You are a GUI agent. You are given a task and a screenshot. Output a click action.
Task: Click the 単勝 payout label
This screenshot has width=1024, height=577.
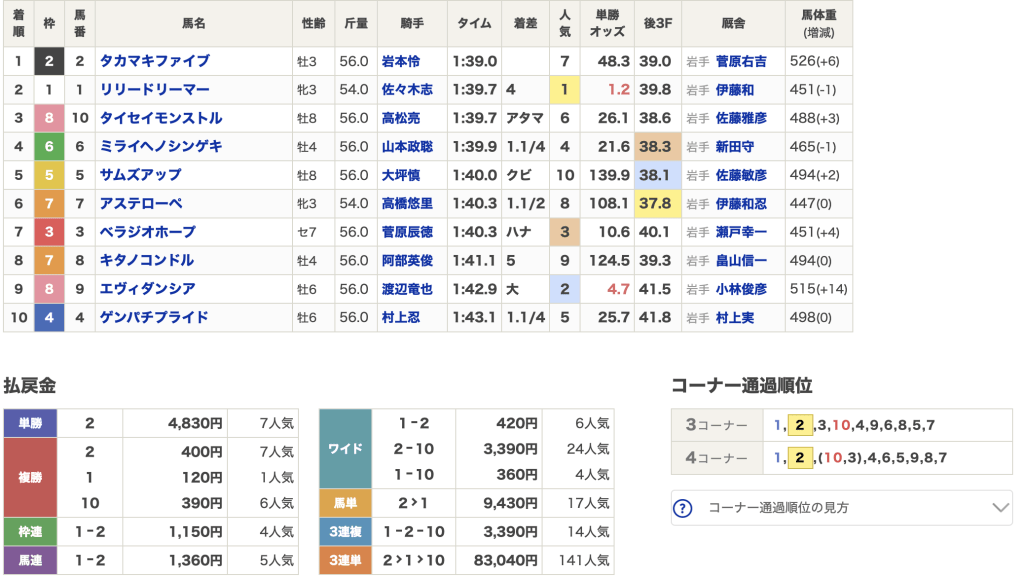(x=30, y=423)
